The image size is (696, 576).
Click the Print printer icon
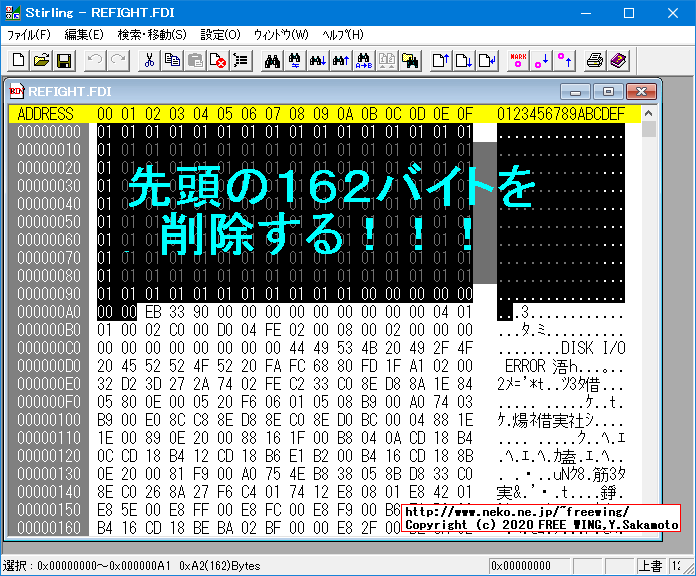tap(595, 60)
